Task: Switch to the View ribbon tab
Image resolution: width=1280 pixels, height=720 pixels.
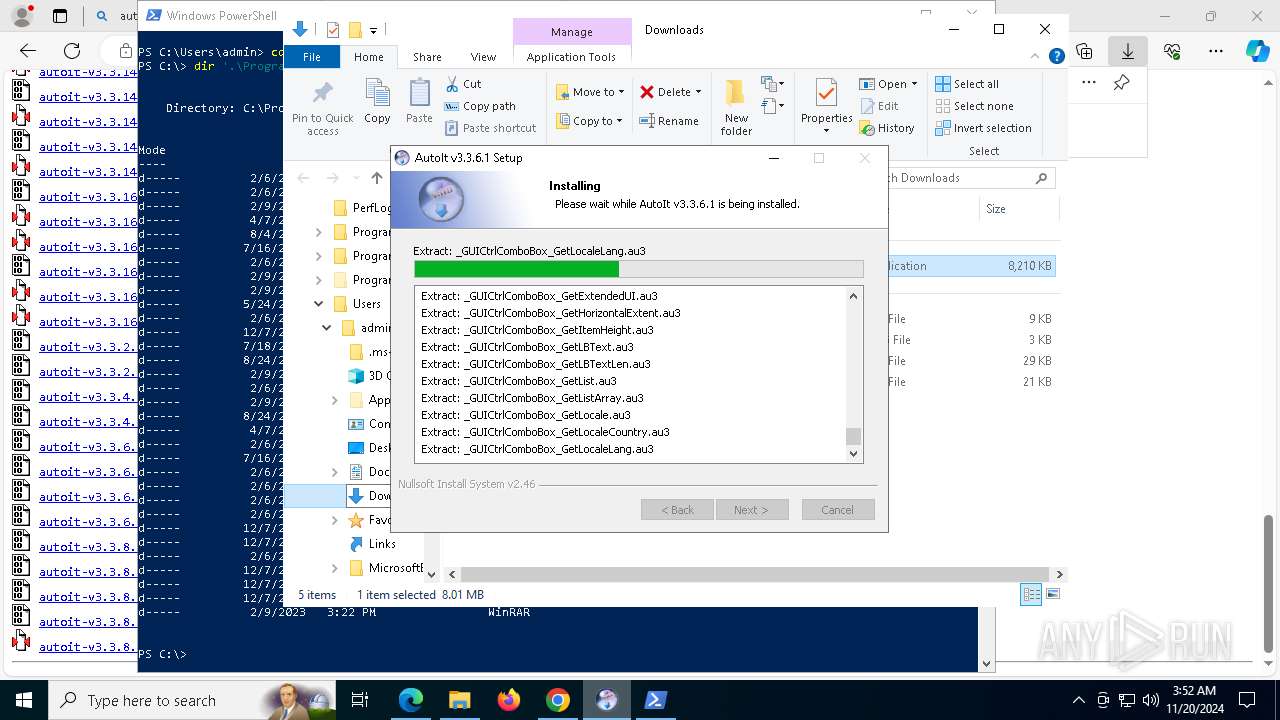Action: pyautogui.click(x=483, y=57)
